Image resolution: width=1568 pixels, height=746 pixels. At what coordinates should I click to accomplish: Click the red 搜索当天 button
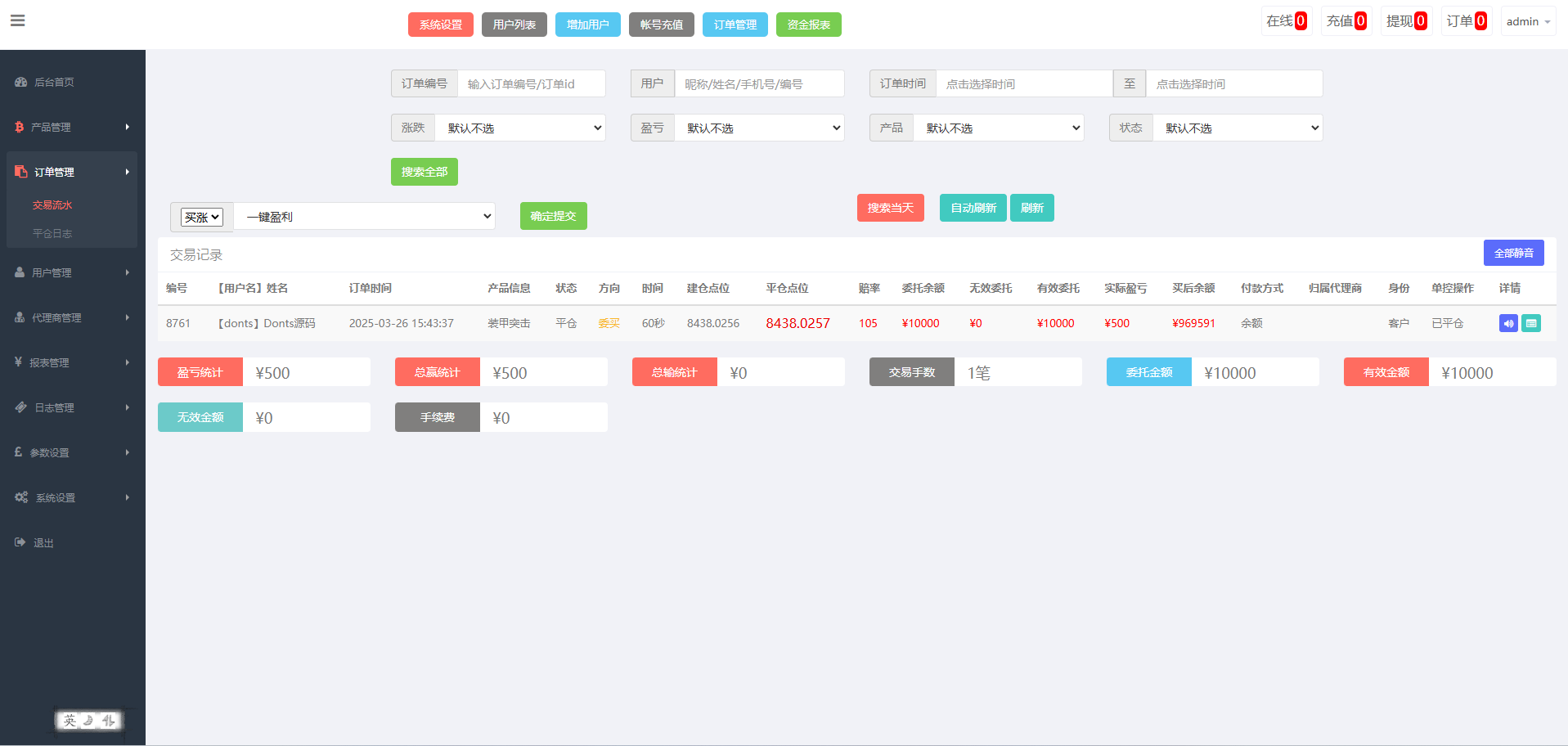coord(890,208)
